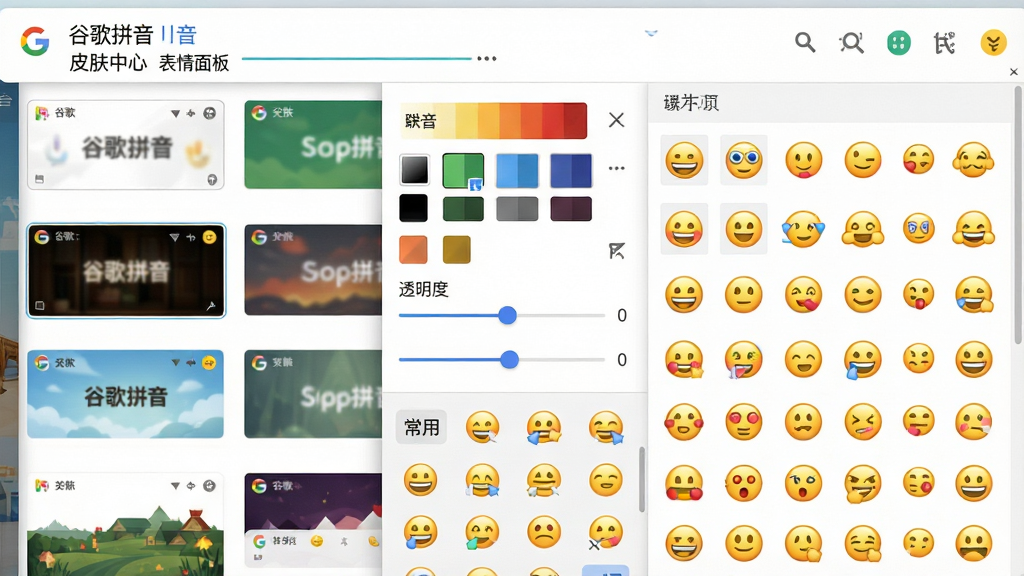The width and height of the screenshot is (1024, 576).
Task: Select the warm gradient color bar
Action: [x=493, y=121]
